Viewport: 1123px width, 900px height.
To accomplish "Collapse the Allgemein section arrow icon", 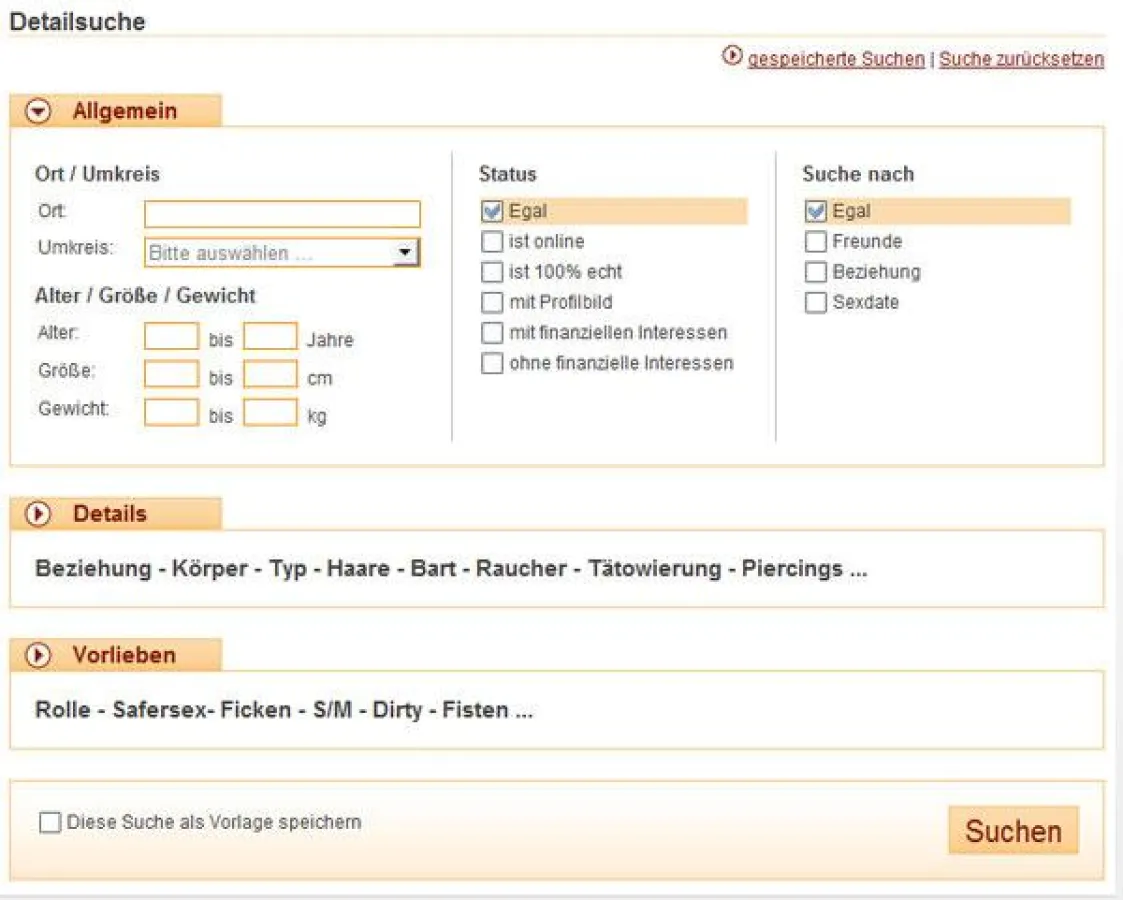I will pyautogui.click(x=39, y=112).
